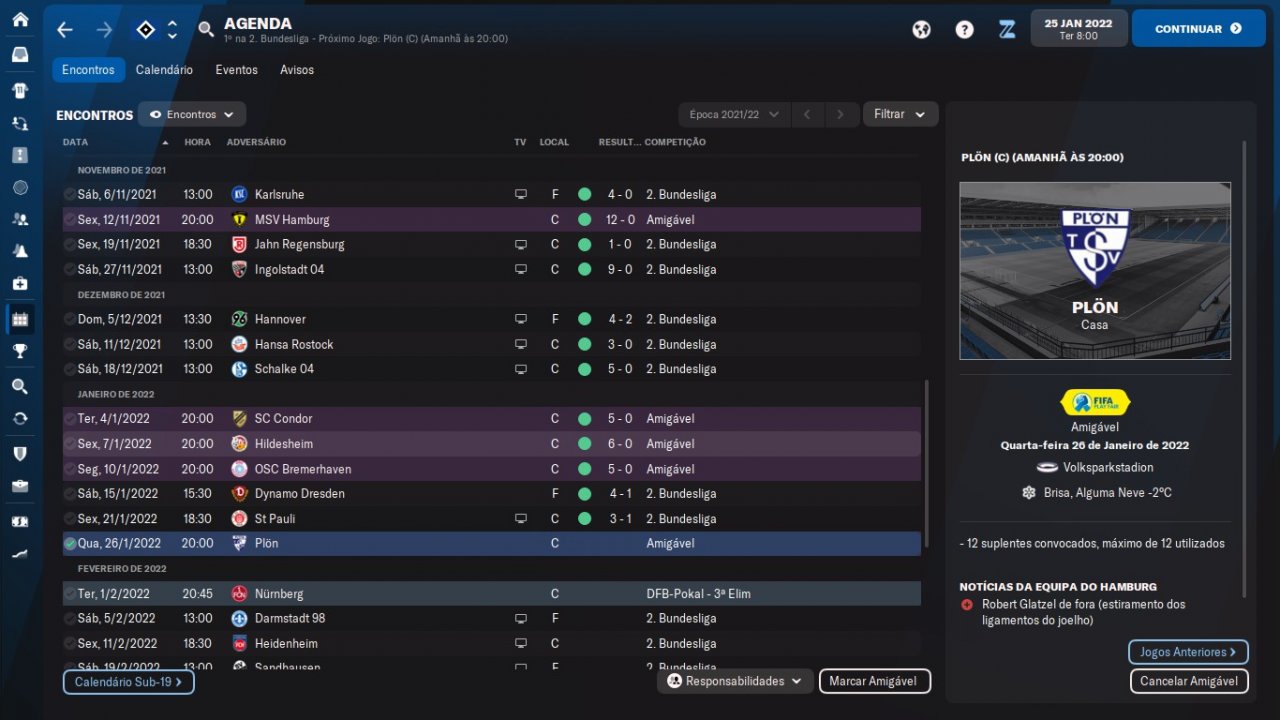Screen dimensions: 1280x720
Task: Open the football globe icon in the top bar
Action: coord(921,29)
